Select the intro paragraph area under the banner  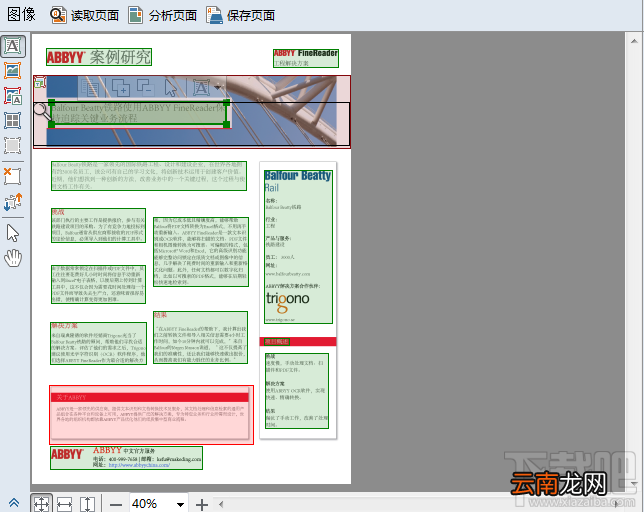[x=149, y=176]
